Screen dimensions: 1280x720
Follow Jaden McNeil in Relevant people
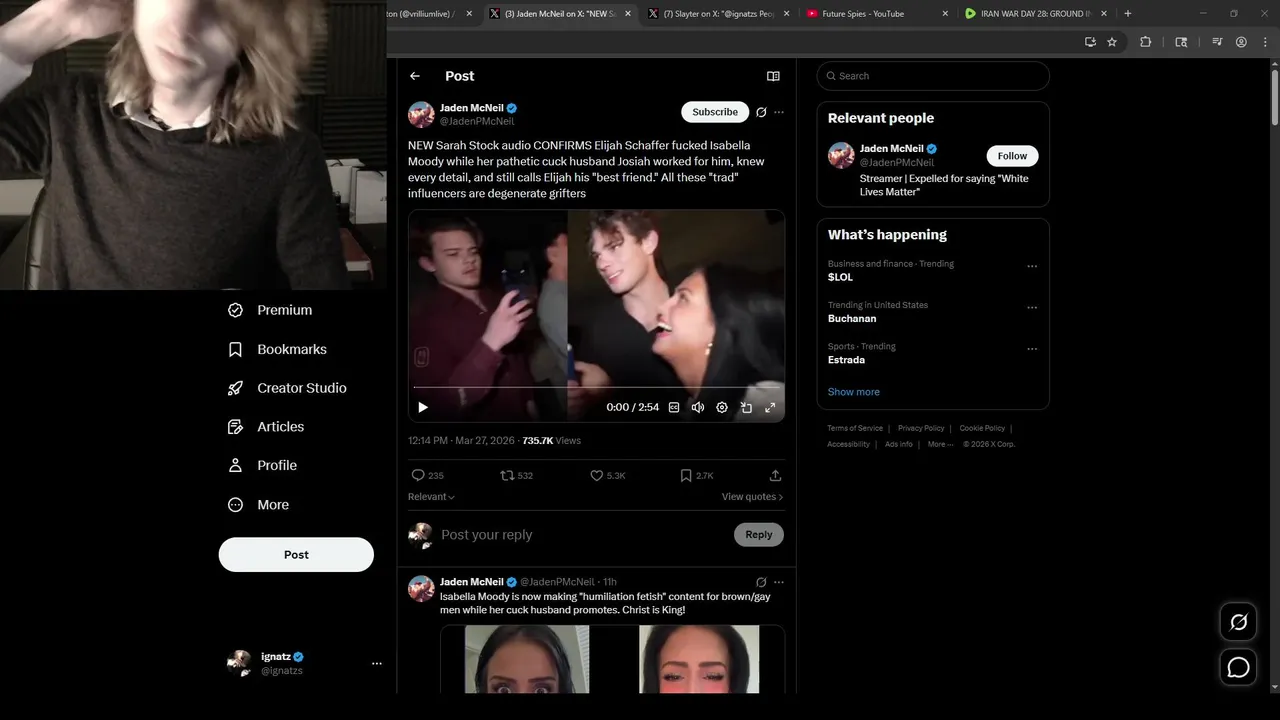1012,156
